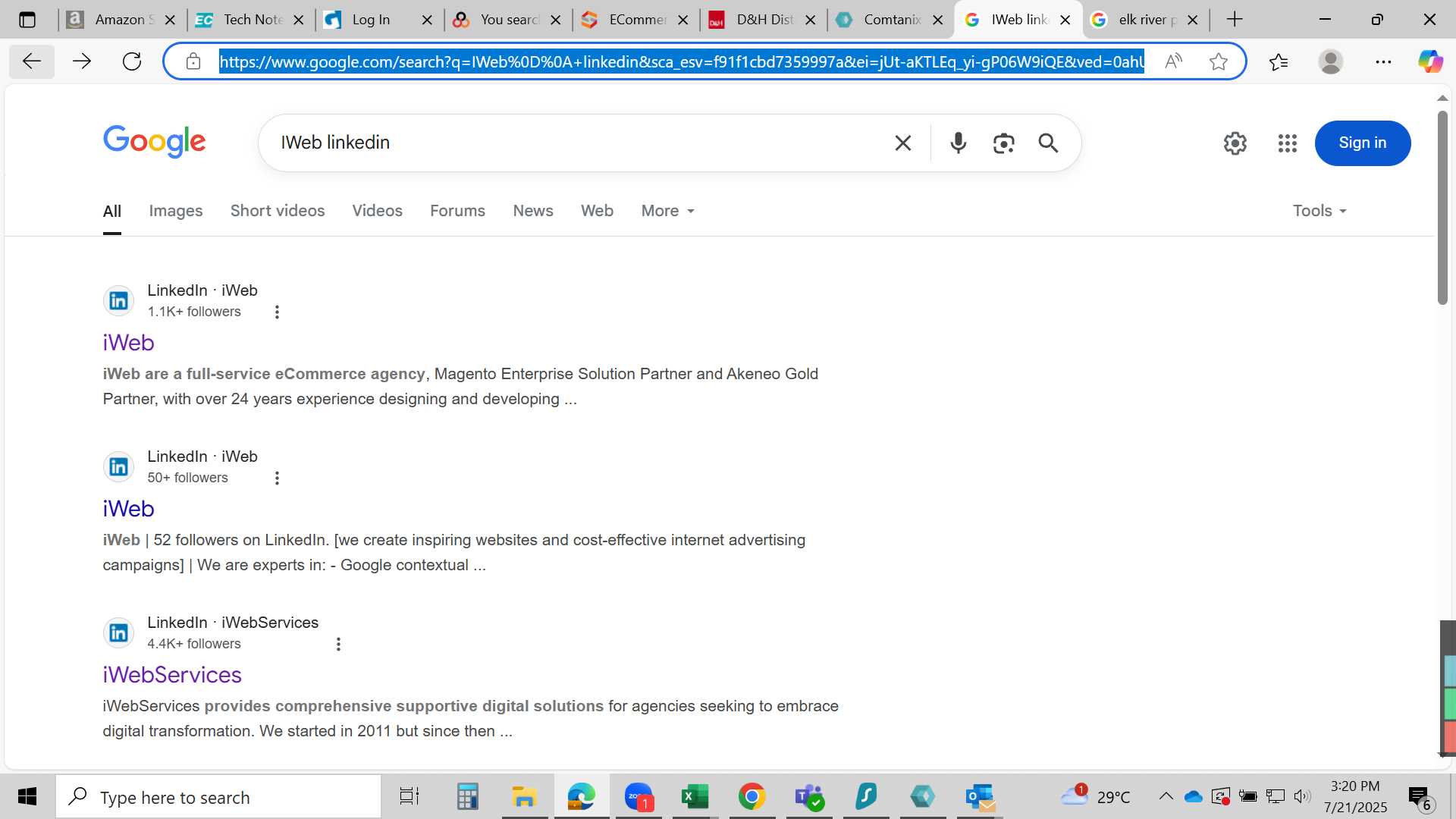Open Microsoft Teams from taskbar
Screen dimensions: 1456x819
[x=809, y=797]
